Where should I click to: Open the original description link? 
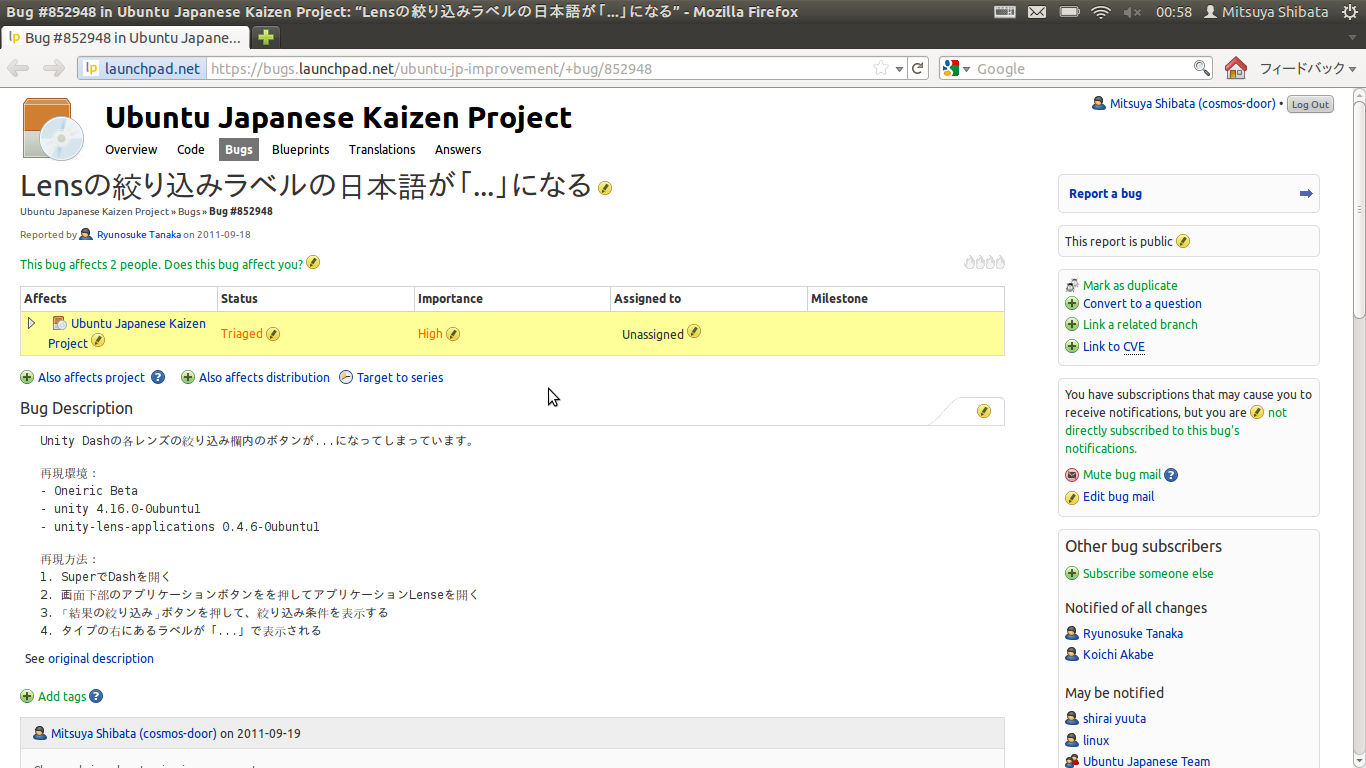click(101, 659)
